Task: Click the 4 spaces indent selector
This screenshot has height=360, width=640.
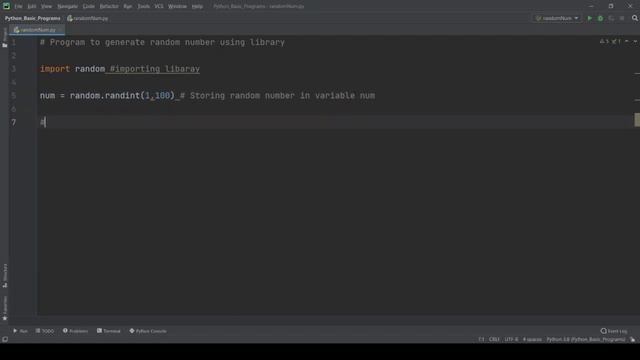Action: pos(532,339)
